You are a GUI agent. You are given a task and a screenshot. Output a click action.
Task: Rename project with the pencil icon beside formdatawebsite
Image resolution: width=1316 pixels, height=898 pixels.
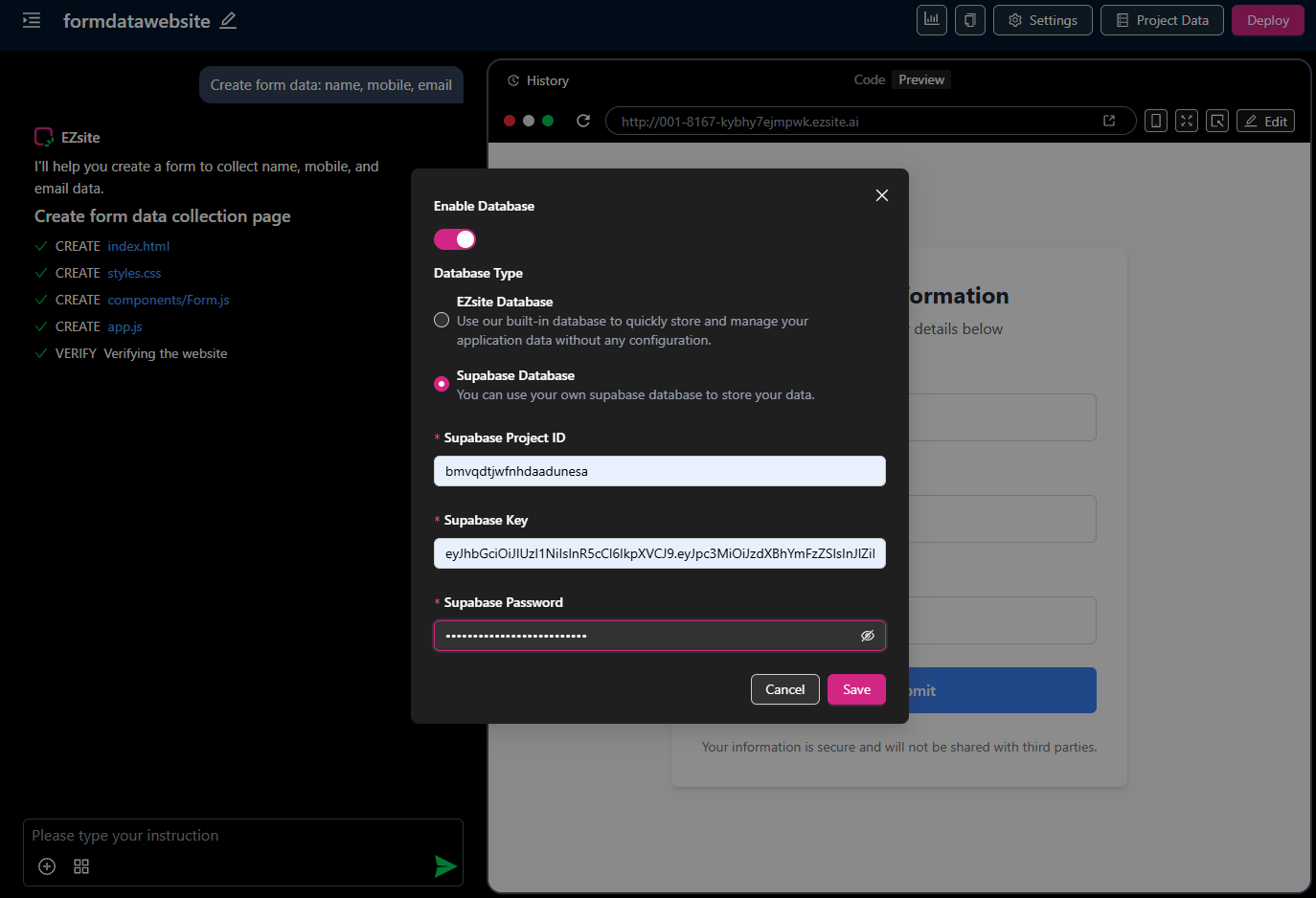click(x=228, y=20)
